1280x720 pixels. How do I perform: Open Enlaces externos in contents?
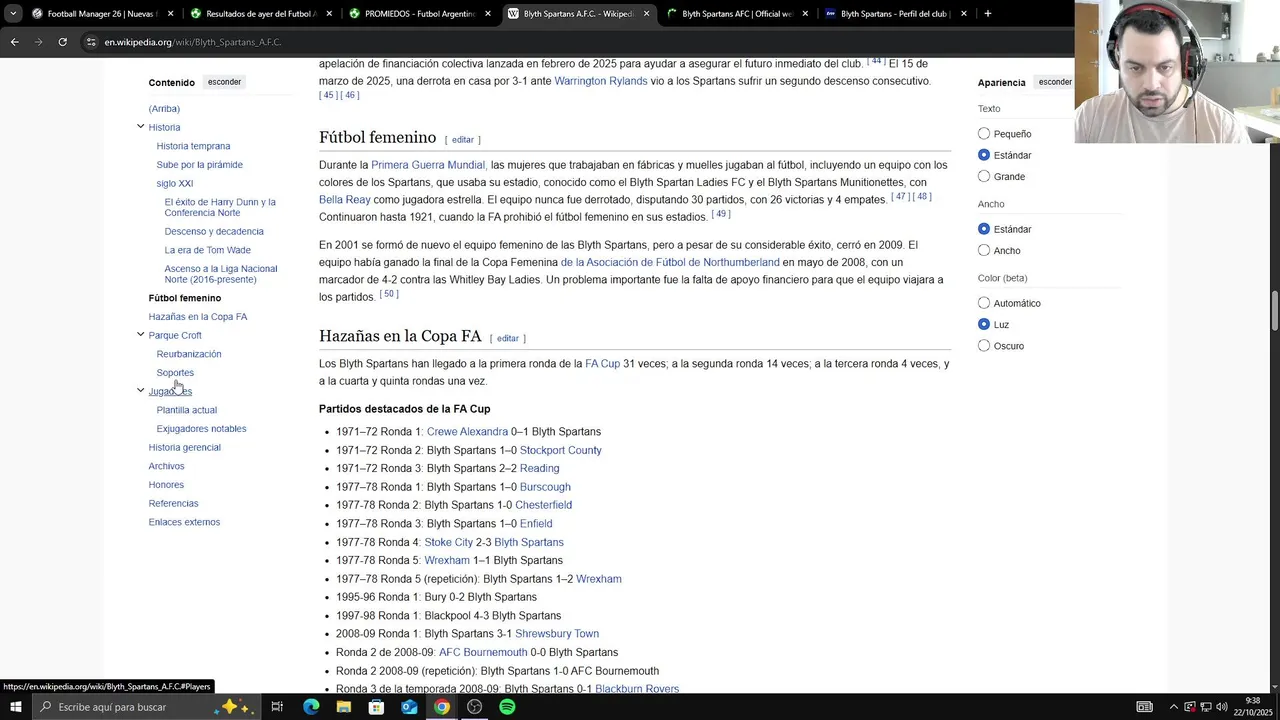click(x=184, y=522)
